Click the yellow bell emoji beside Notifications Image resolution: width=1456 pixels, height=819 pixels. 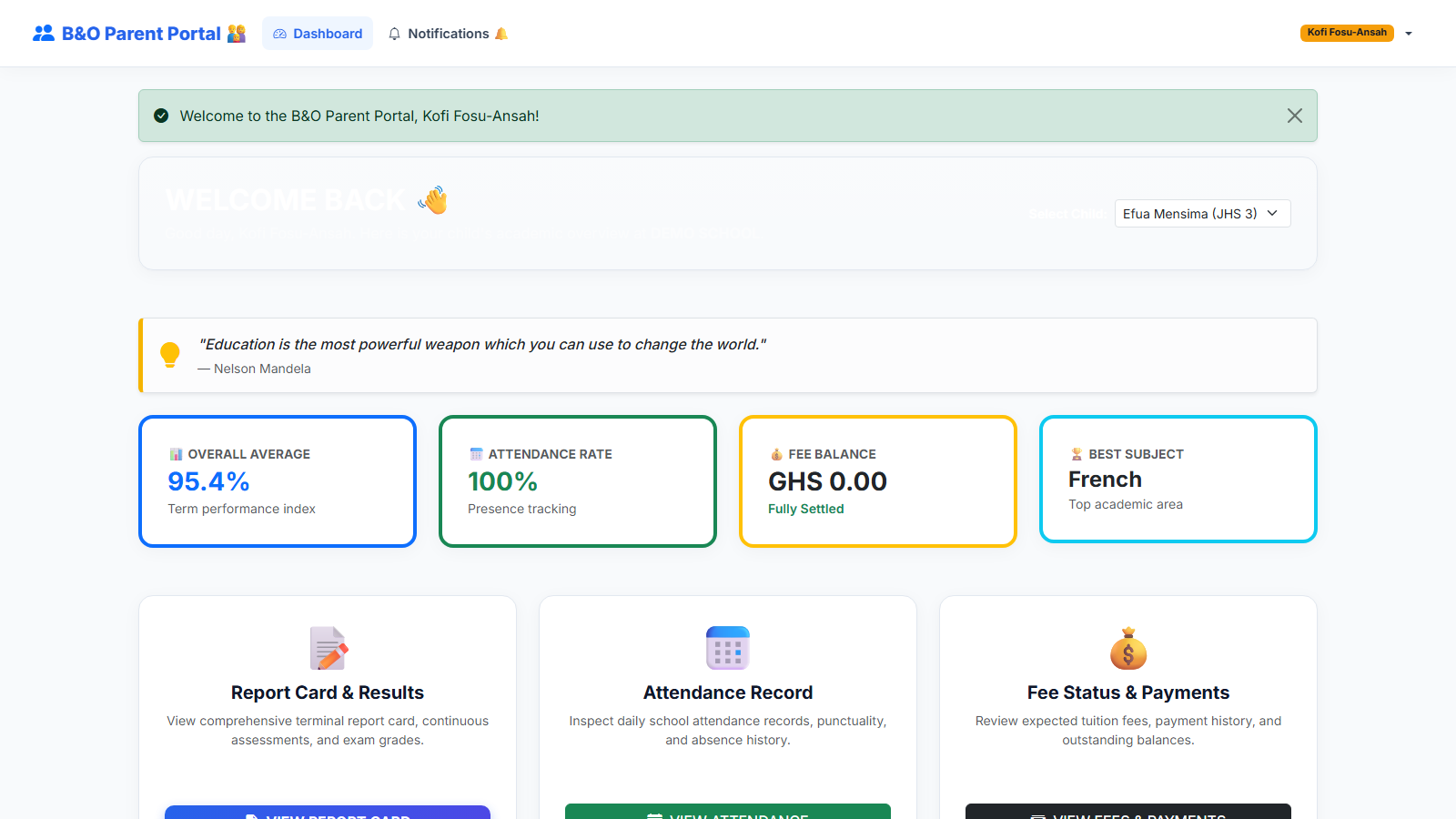pos(501,34)
